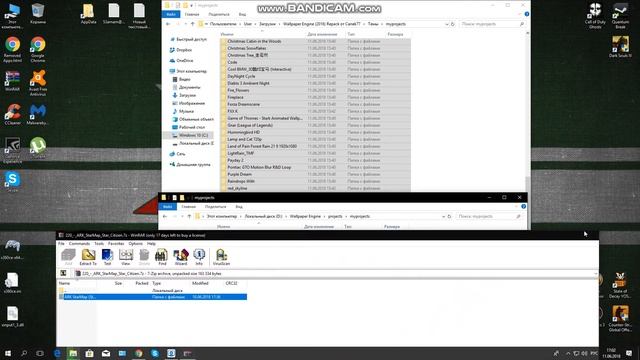Viewport: 640px width, 360px height.
Task: Click the WinRAR Find files icon
Action: tap(162, 257)
